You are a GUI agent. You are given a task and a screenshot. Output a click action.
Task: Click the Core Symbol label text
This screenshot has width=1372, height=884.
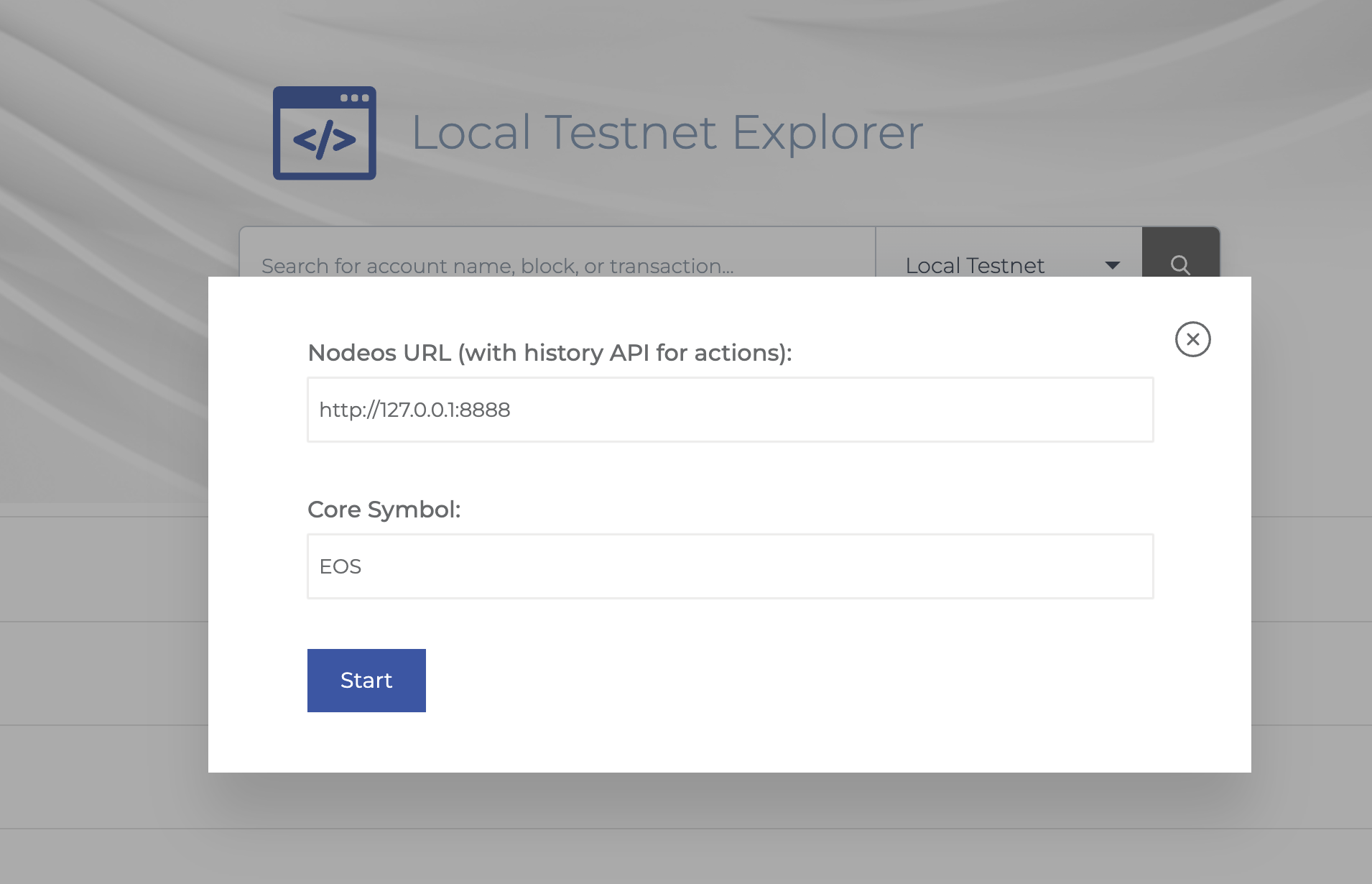pyautogui.click(x=384, y=510)
